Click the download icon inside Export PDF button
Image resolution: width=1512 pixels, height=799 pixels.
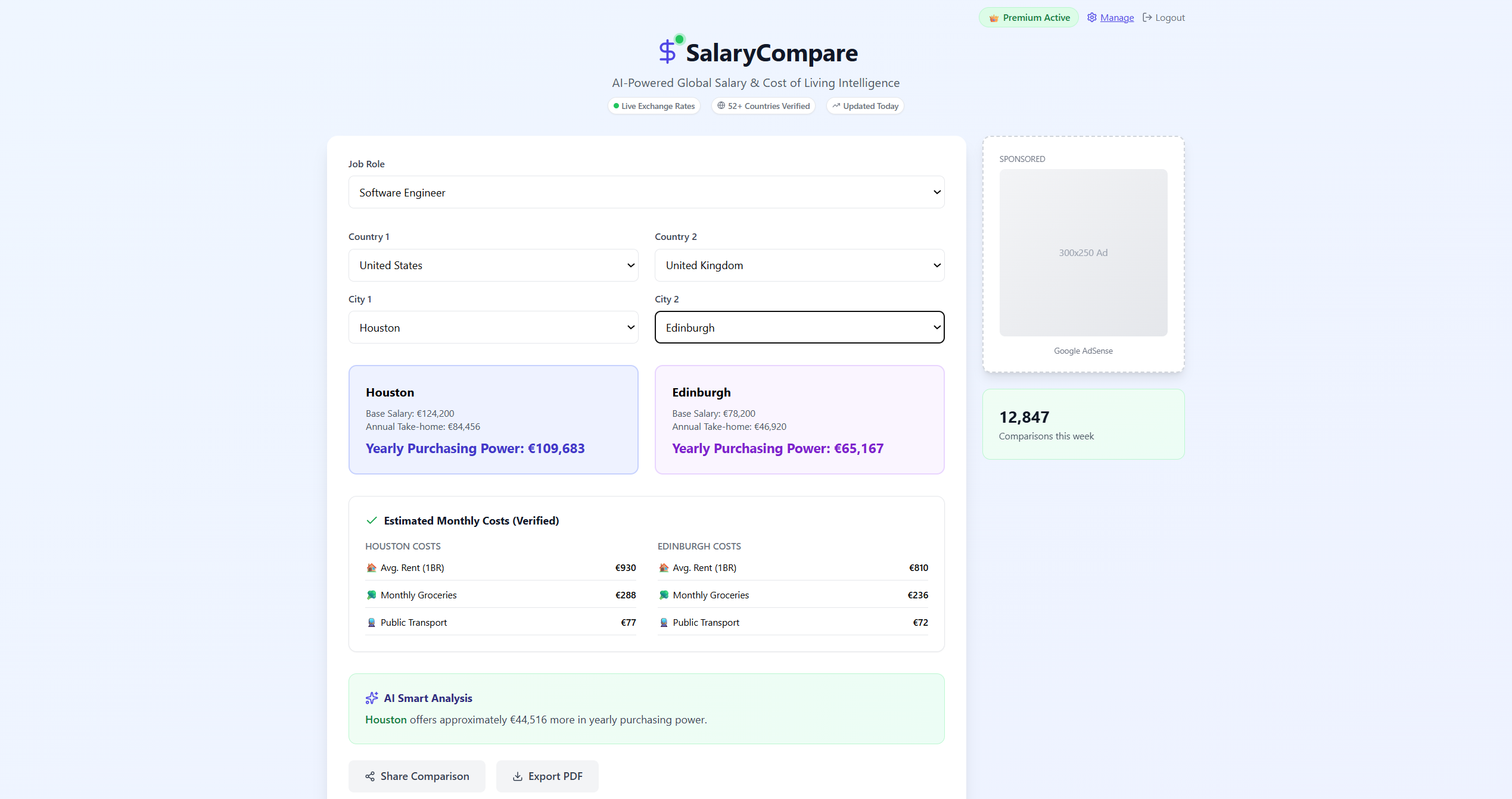pyautogui.click(x=517, y=776)
